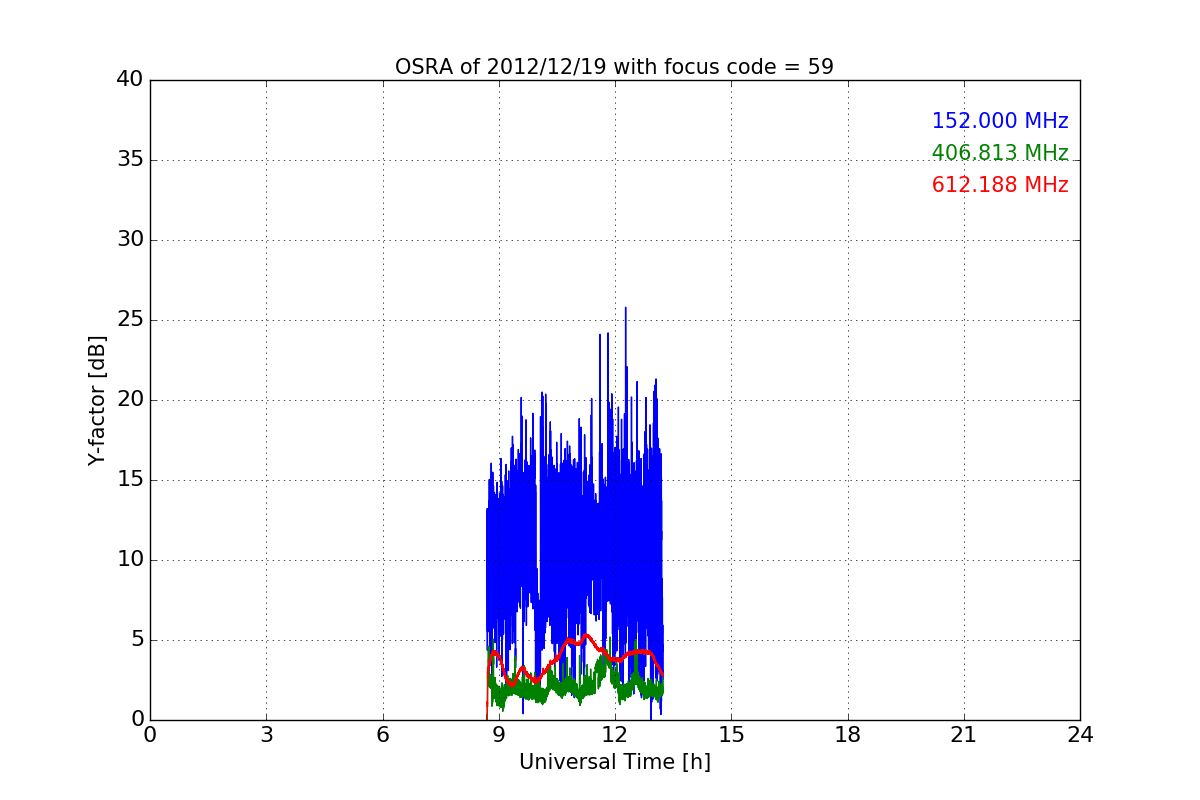
Task: Click the y-axis tick label 30
Action: click(x=129, y=240)
